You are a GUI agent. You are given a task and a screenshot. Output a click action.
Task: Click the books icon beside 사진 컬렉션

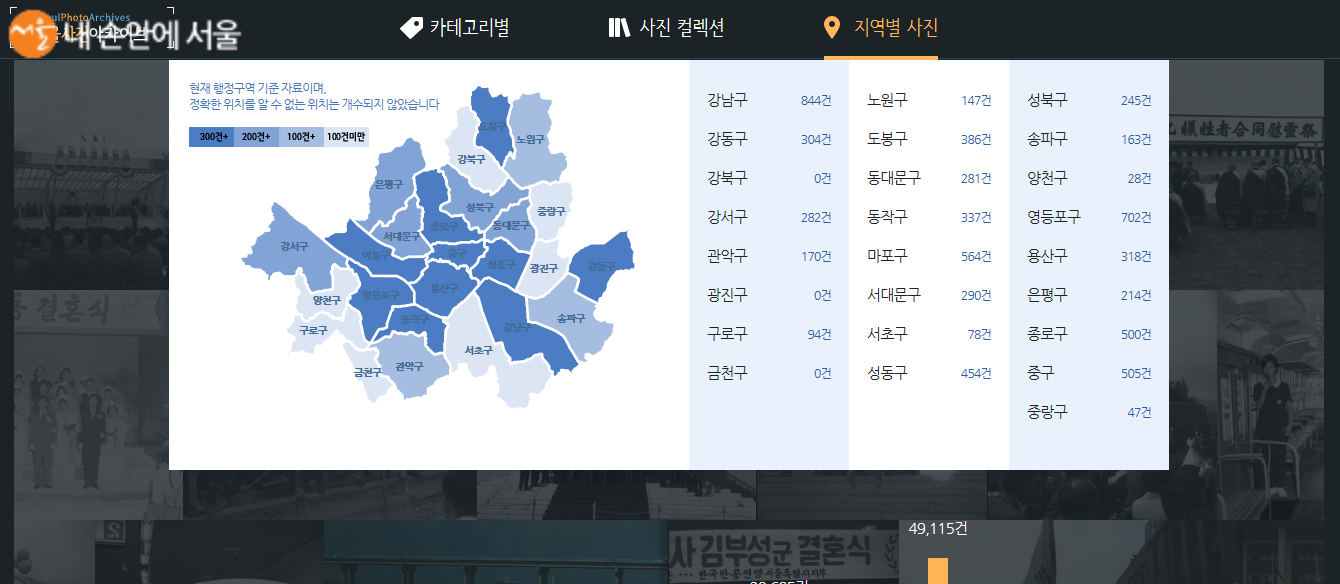coord(619,28)
